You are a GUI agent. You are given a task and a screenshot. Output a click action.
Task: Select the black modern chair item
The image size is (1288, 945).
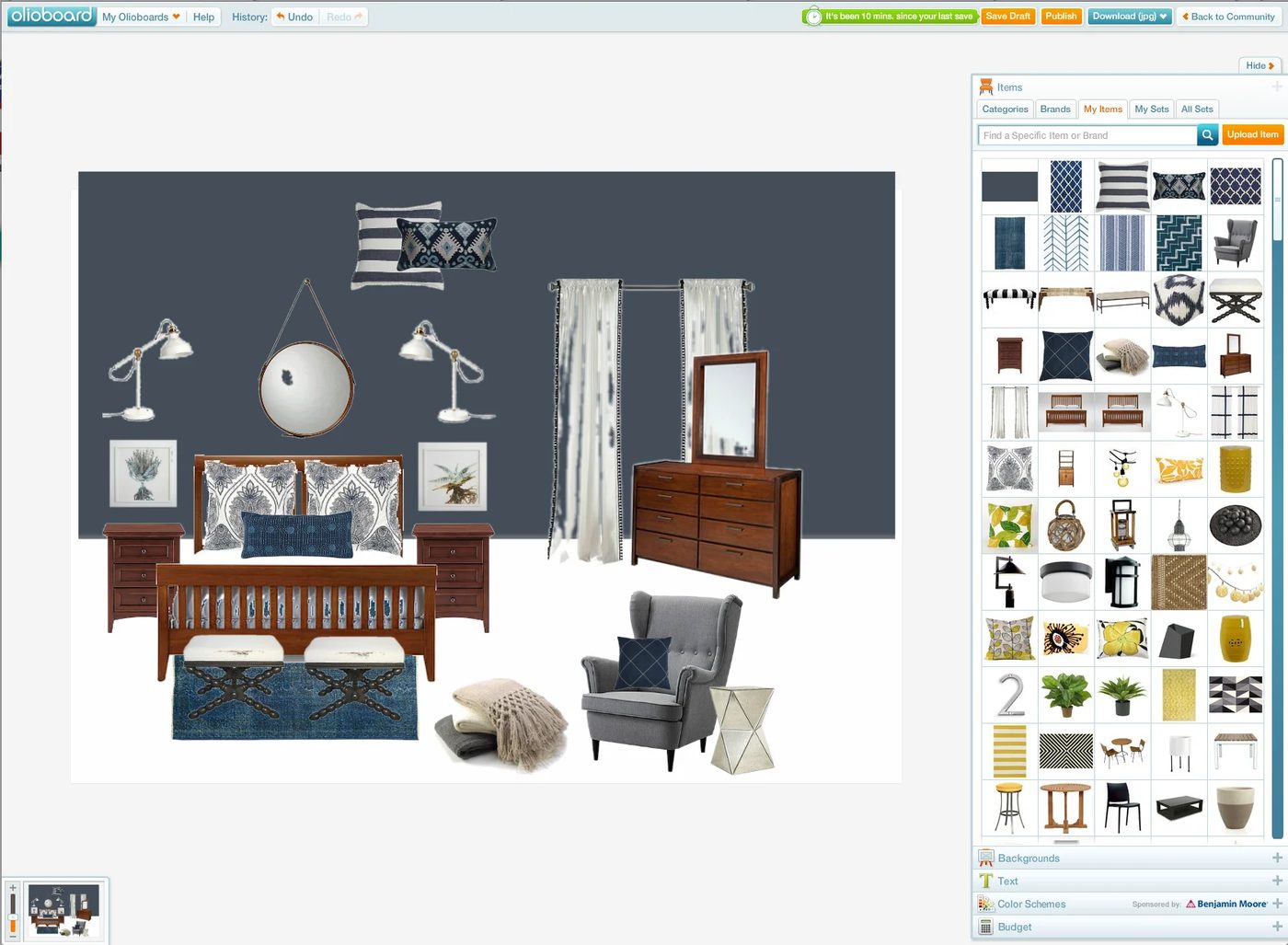pos(1122,807)
